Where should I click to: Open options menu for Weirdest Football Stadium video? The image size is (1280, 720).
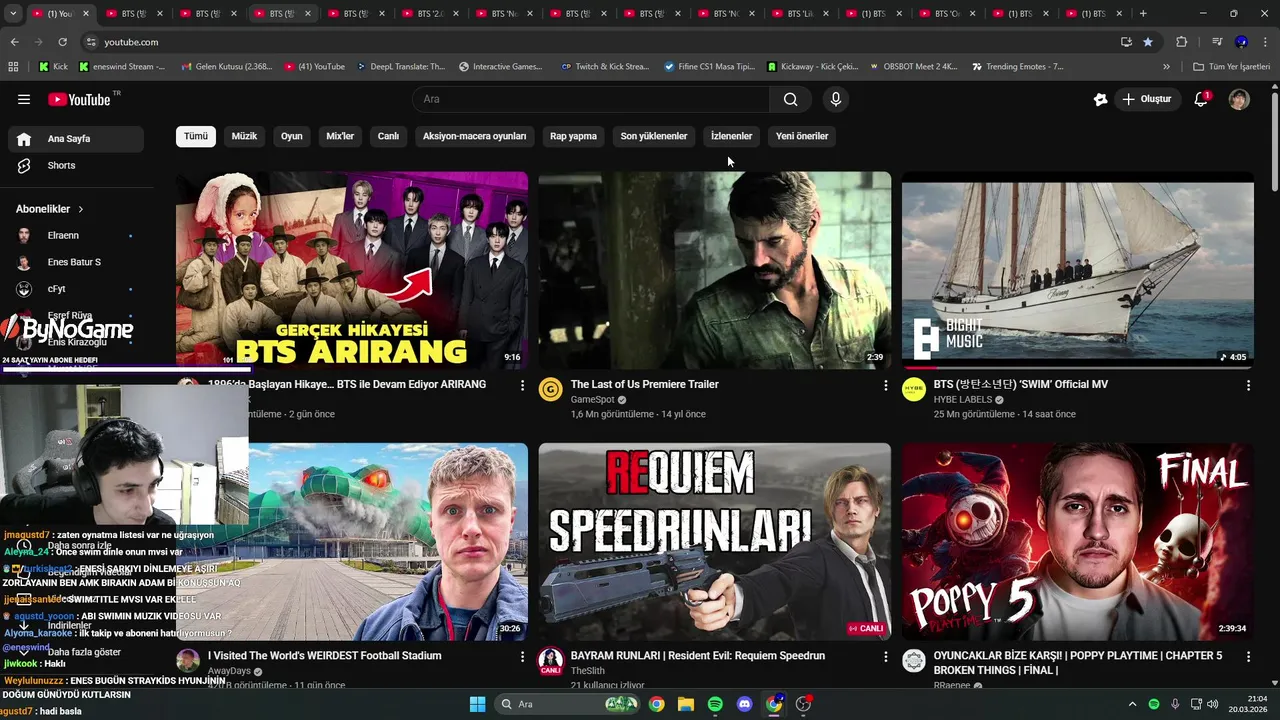522,657
